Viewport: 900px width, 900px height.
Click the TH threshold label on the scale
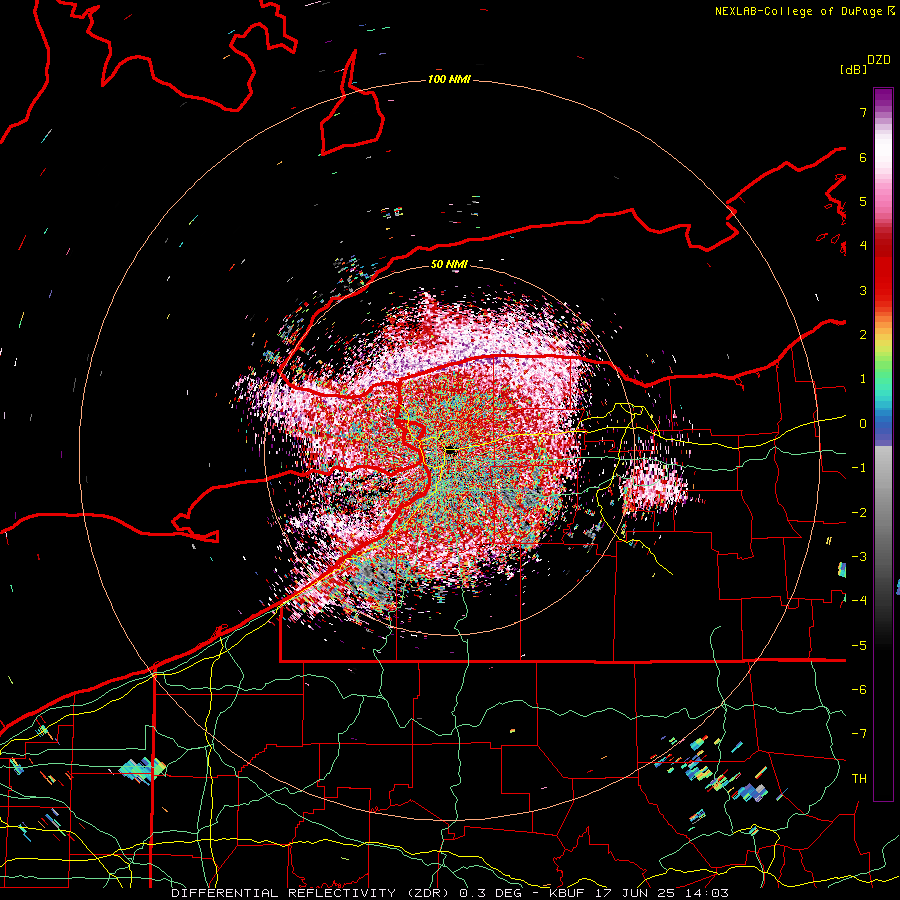pyautogui.click(x=859, y=779)
